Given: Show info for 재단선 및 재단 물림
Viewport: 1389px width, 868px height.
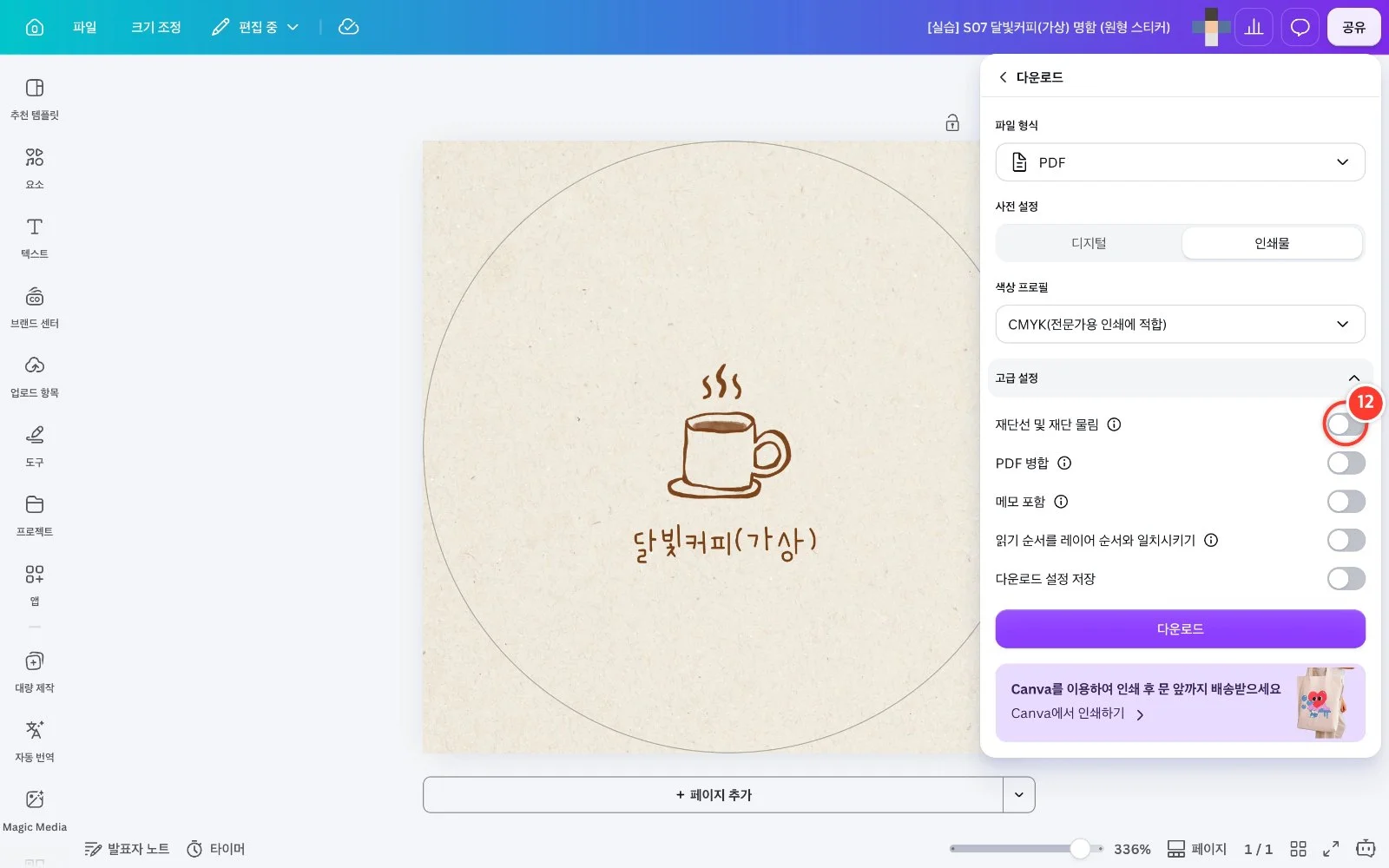Looking at the screenshot, I should click(1114, 424).
